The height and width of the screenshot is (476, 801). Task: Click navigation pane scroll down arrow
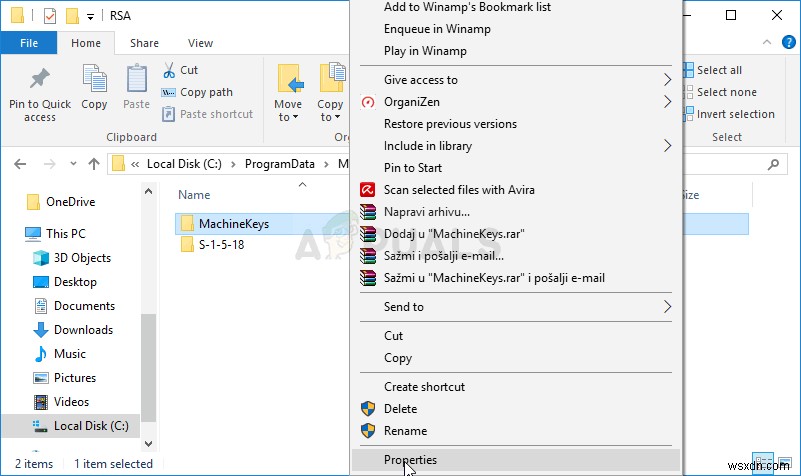click(149, 443)
